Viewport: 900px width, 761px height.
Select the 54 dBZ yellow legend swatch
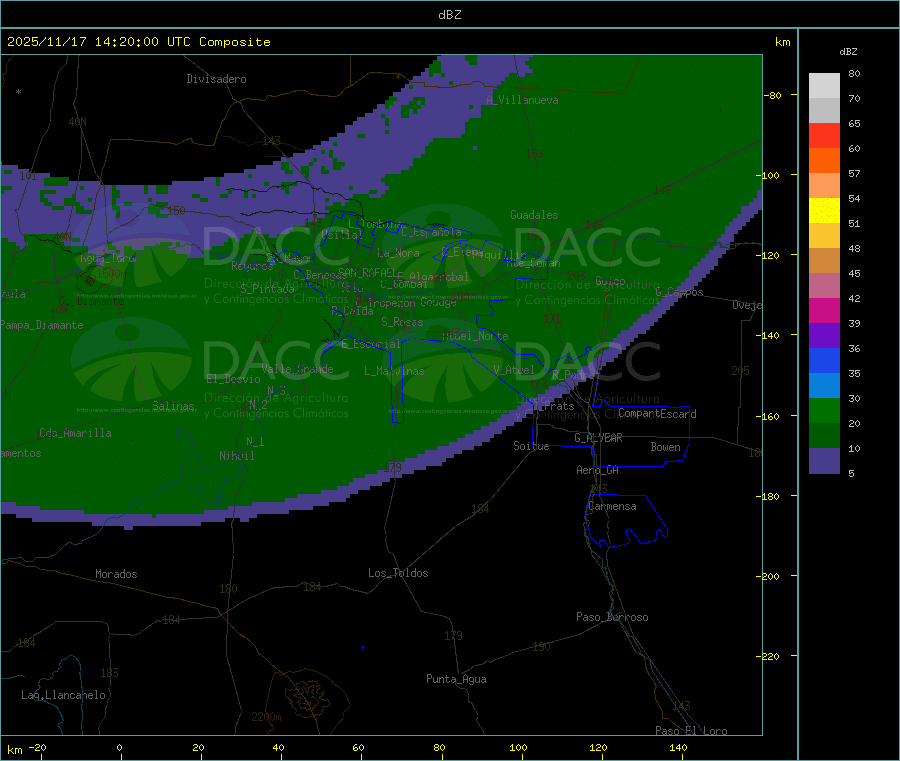[824, 211]
